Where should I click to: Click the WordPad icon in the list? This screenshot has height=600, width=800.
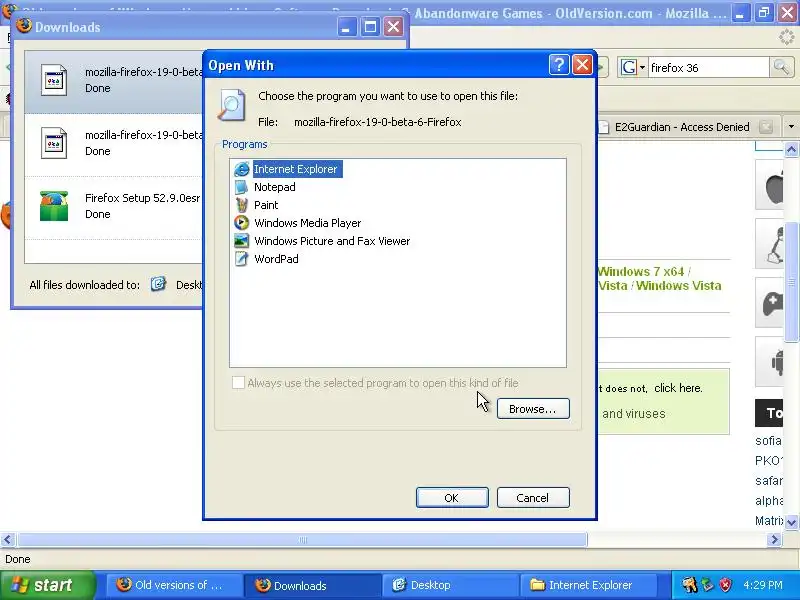click(x=241, y=259)
